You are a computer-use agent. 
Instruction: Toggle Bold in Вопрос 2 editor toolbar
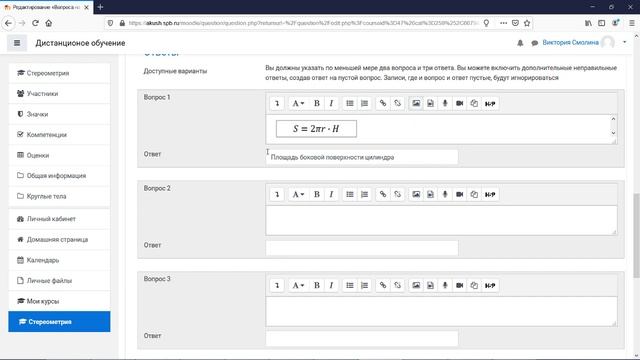point(316,195)
